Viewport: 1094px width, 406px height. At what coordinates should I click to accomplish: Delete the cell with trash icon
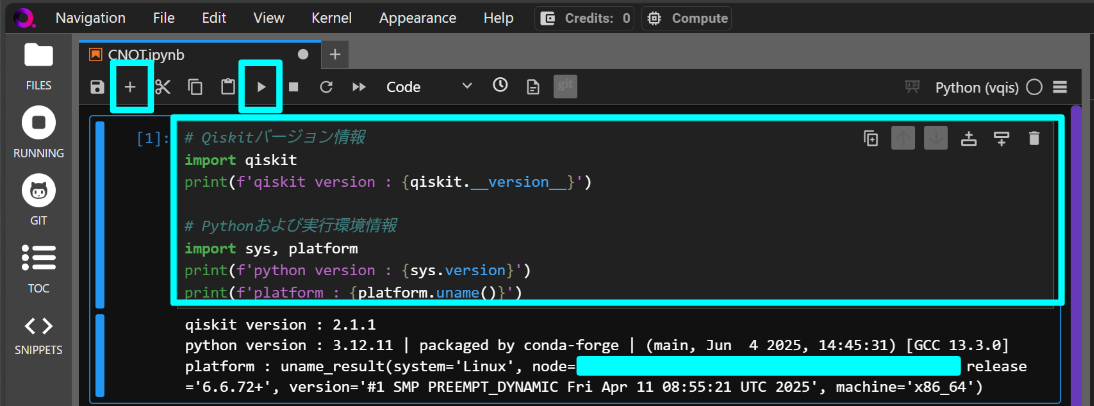pos(1034,139)
